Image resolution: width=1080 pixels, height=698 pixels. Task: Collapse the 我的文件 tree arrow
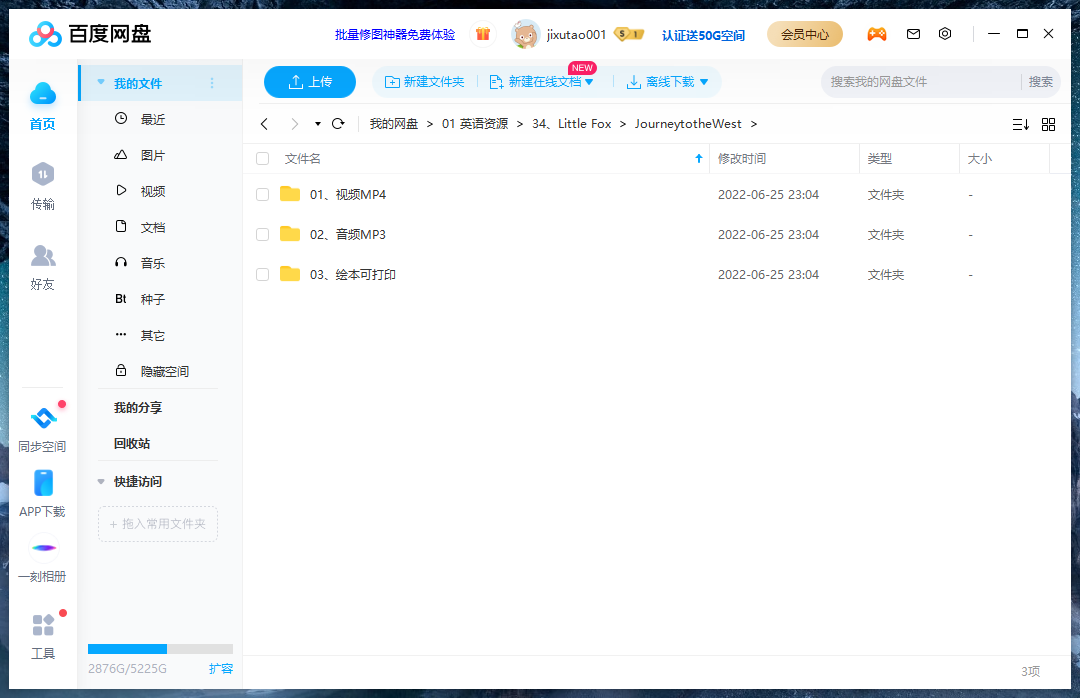(x=101, y=82)
